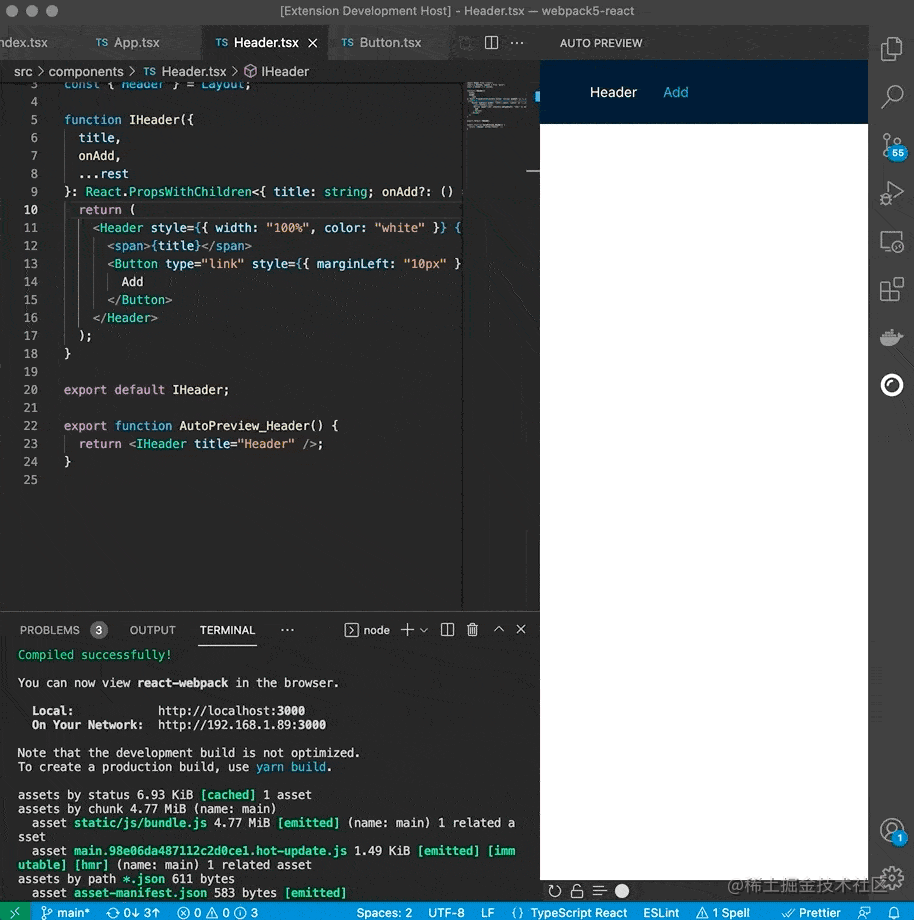Kill the terminal using the trash icon
914x920 pixels.
pos(472,630)
